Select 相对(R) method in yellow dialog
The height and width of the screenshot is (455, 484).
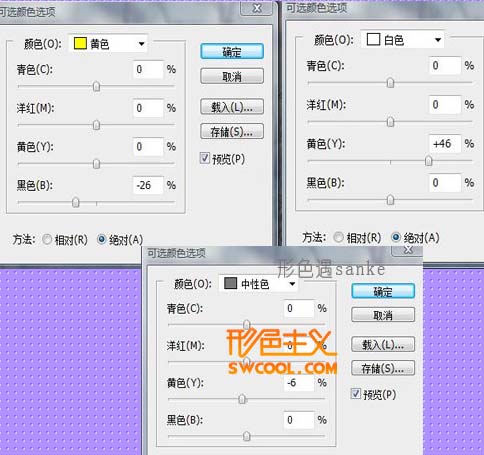click(x=47, y=239)
